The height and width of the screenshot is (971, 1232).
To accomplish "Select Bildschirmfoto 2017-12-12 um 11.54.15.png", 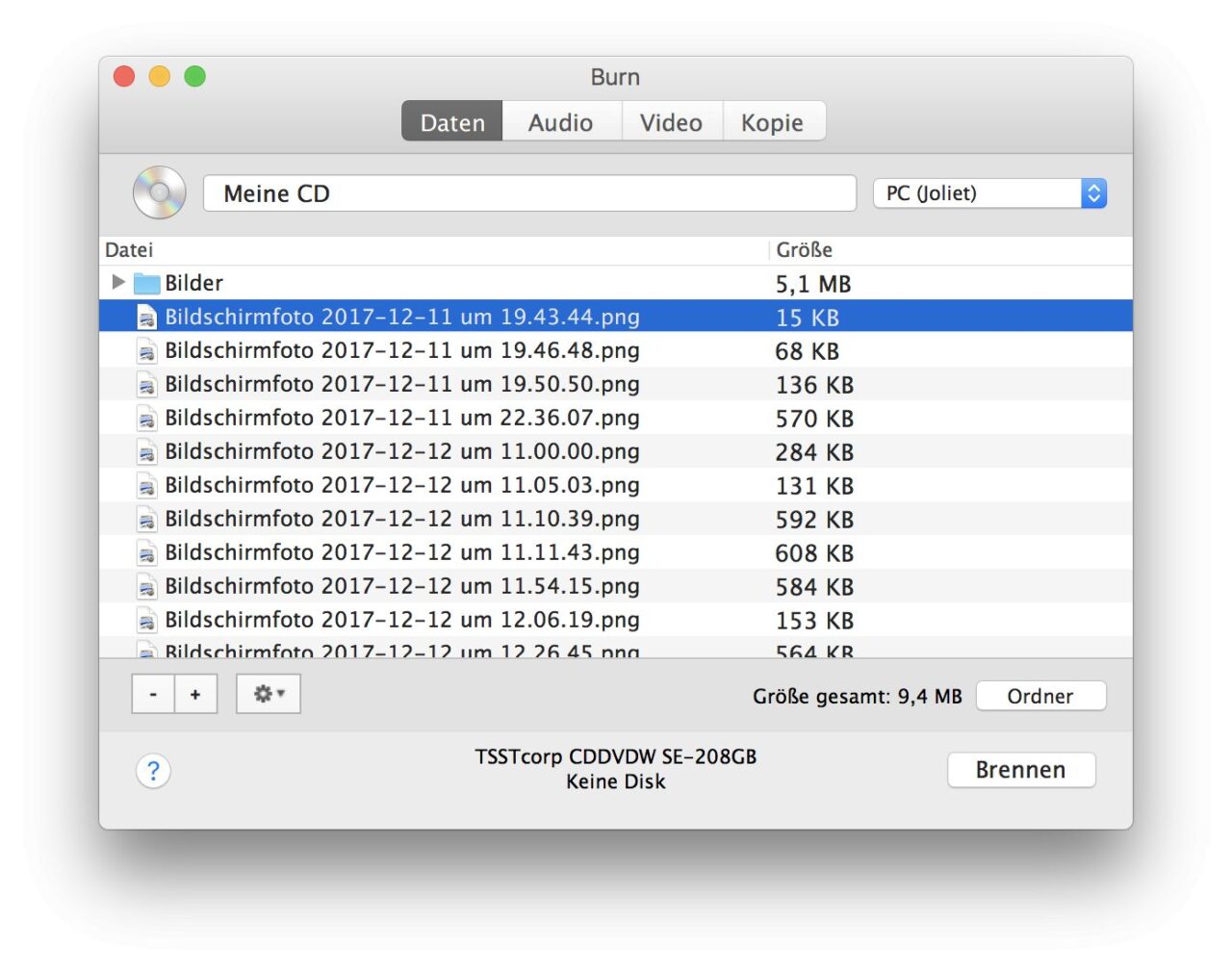I will click(x=402, y=586).
